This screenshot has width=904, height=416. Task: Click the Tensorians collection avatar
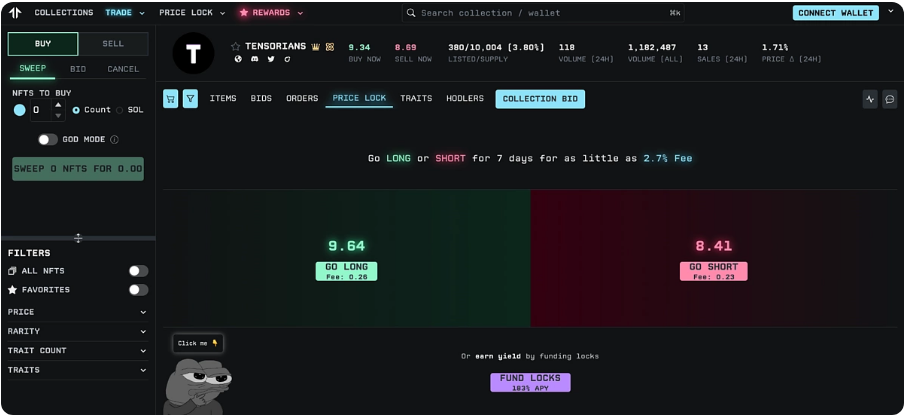pos(193,53)
